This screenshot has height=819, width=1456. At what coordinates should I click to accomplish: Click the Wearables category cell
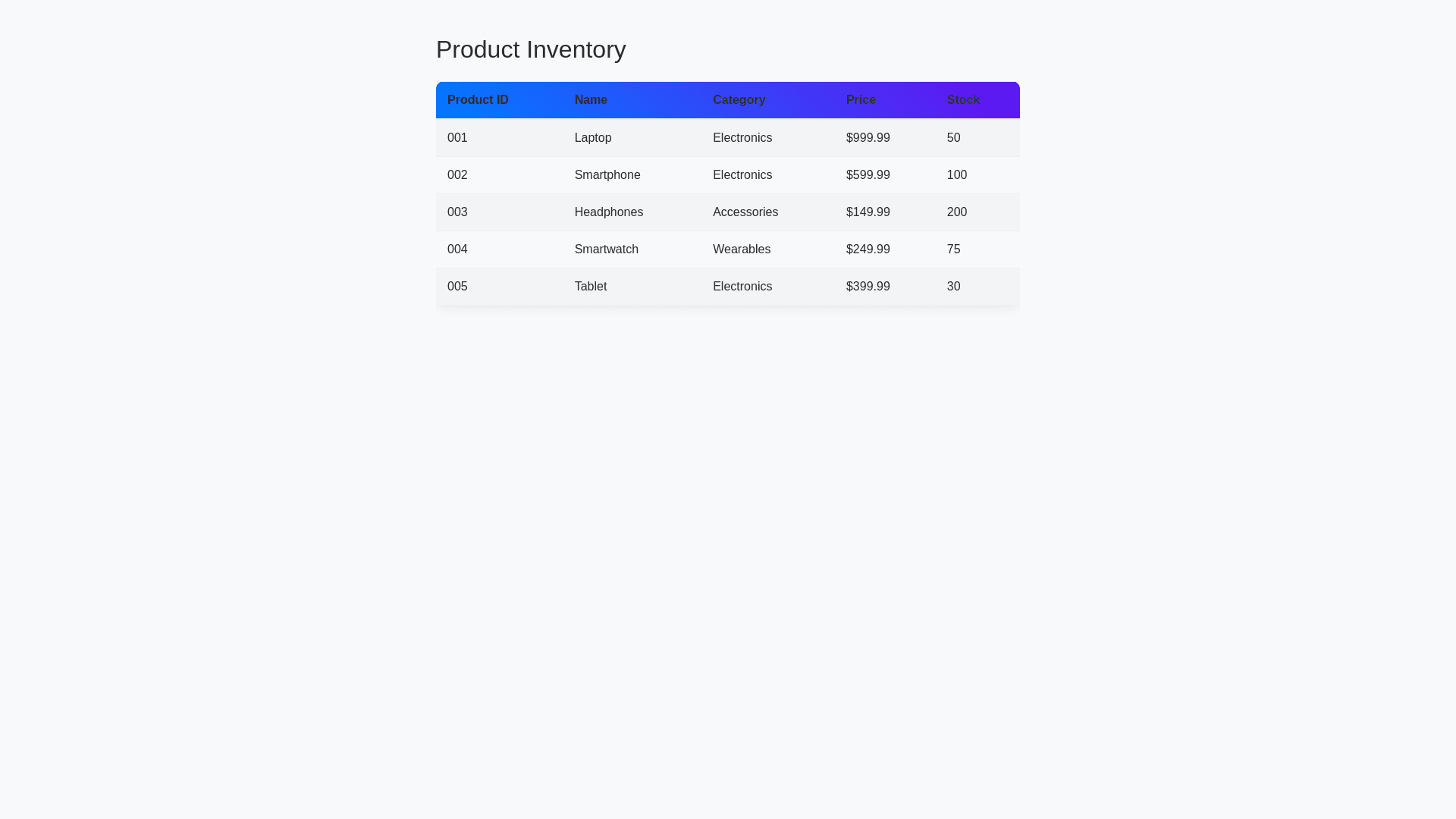click(742, 249)
